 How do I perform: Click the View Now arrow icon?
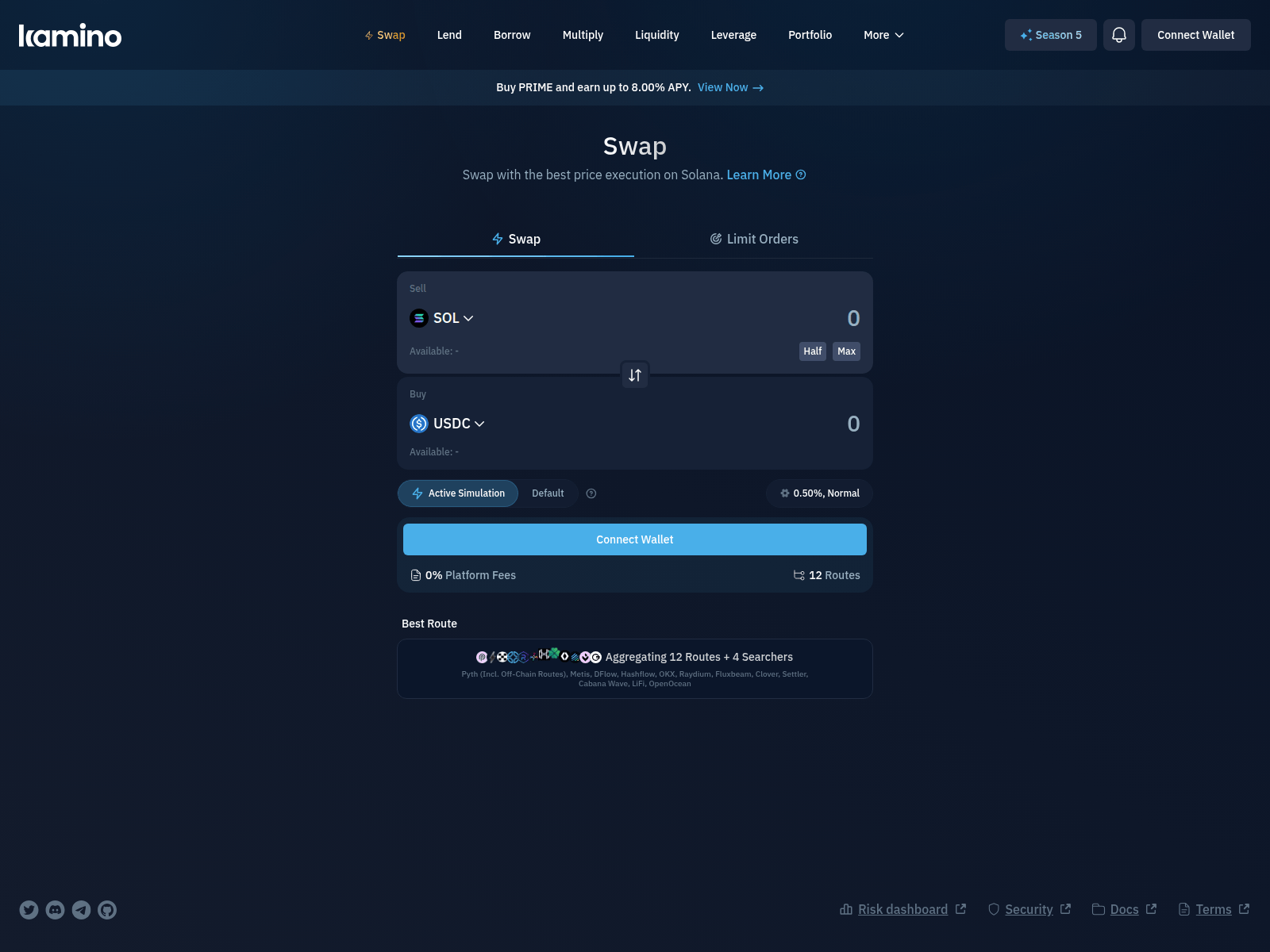[x=758, y=88]
